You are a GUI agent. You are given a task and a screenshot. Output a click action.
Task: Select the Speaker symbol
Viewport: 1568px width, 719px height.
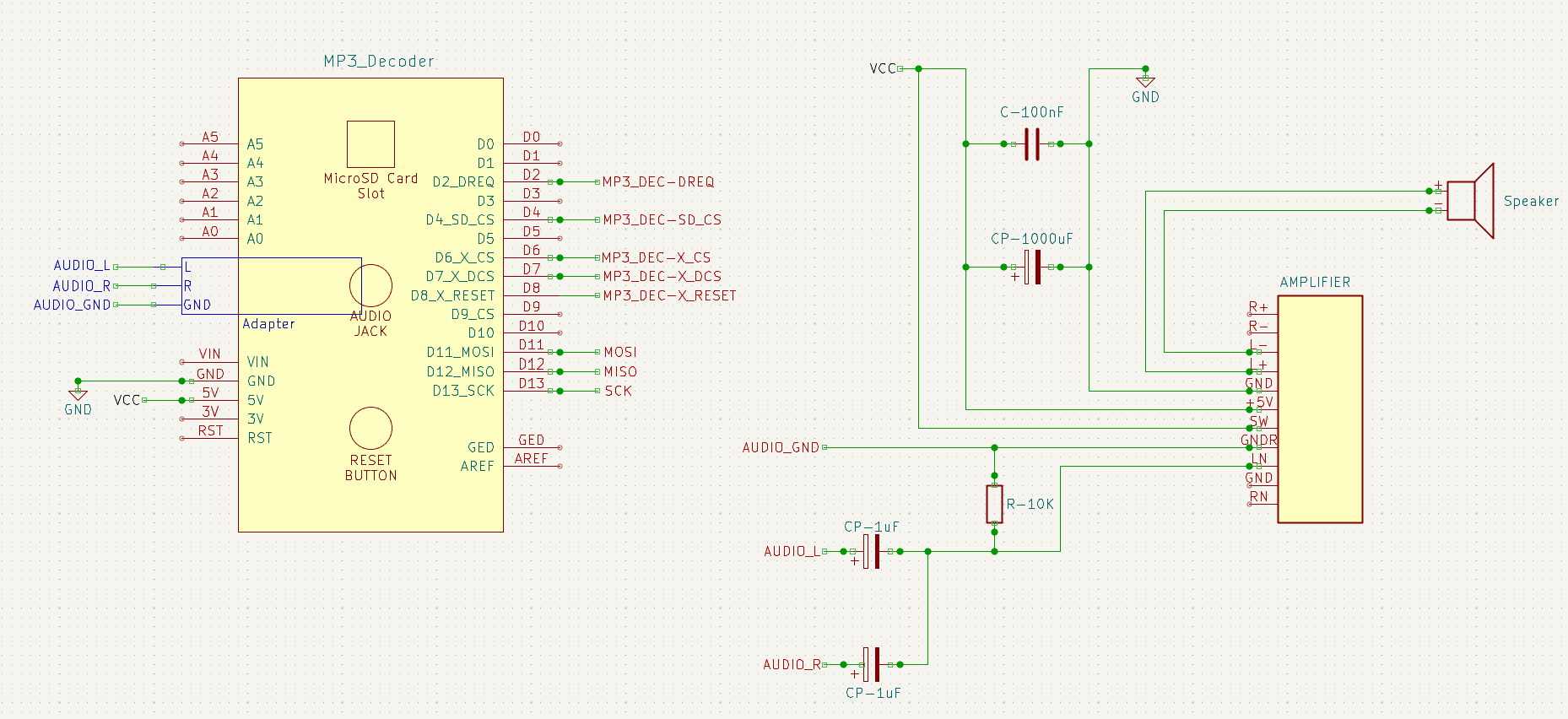pos(1469,201)
